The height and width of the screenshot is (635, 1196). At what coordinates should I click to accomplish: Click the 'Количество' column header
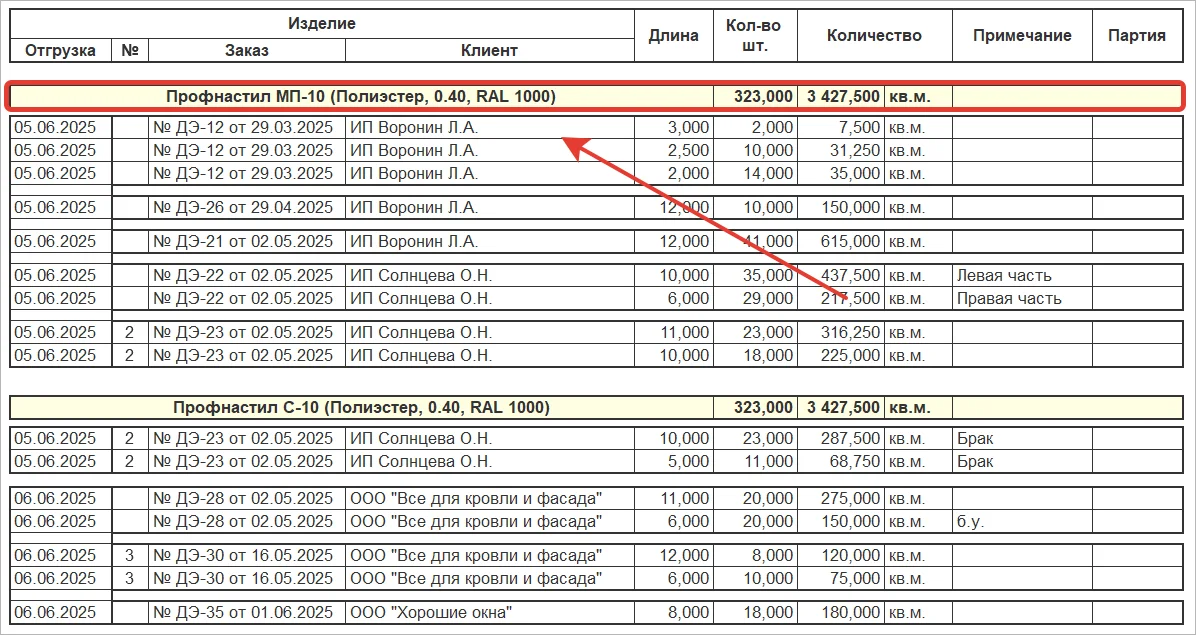click(874, 36)
